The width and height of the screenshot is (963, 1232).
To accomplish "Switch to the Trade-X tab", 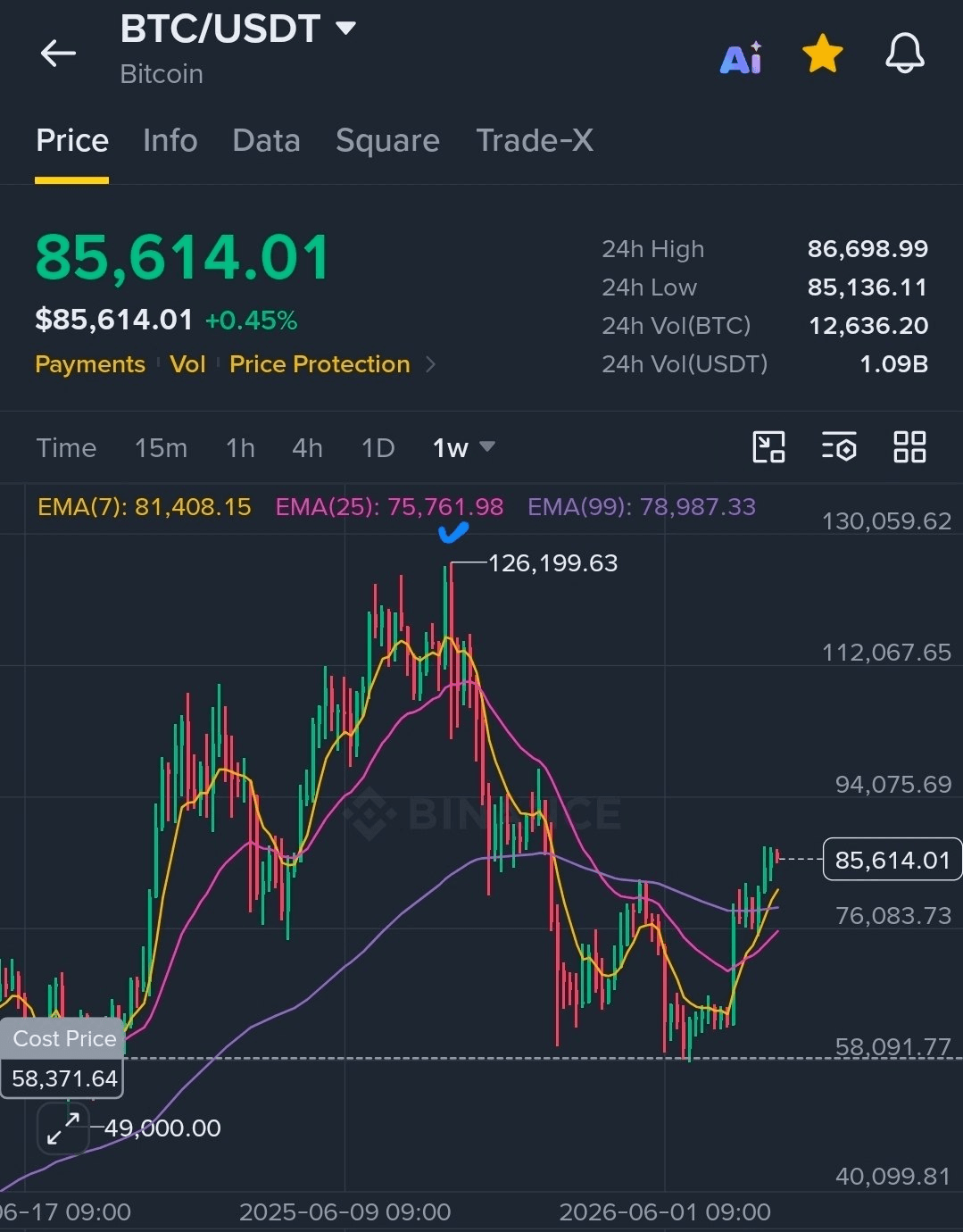I will tap(535, 140).
